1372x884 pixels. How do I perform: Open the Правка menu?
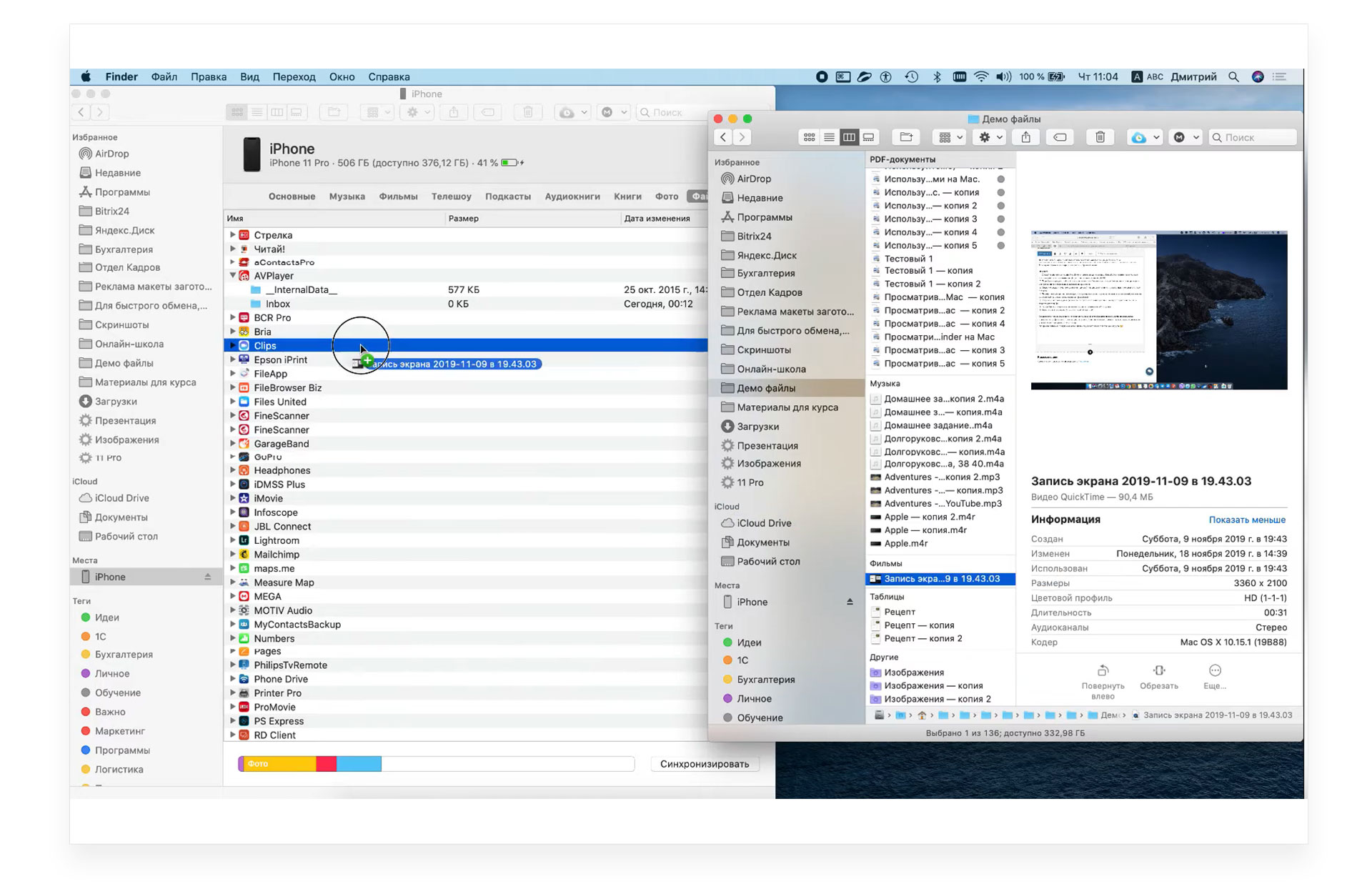point(209,76)
